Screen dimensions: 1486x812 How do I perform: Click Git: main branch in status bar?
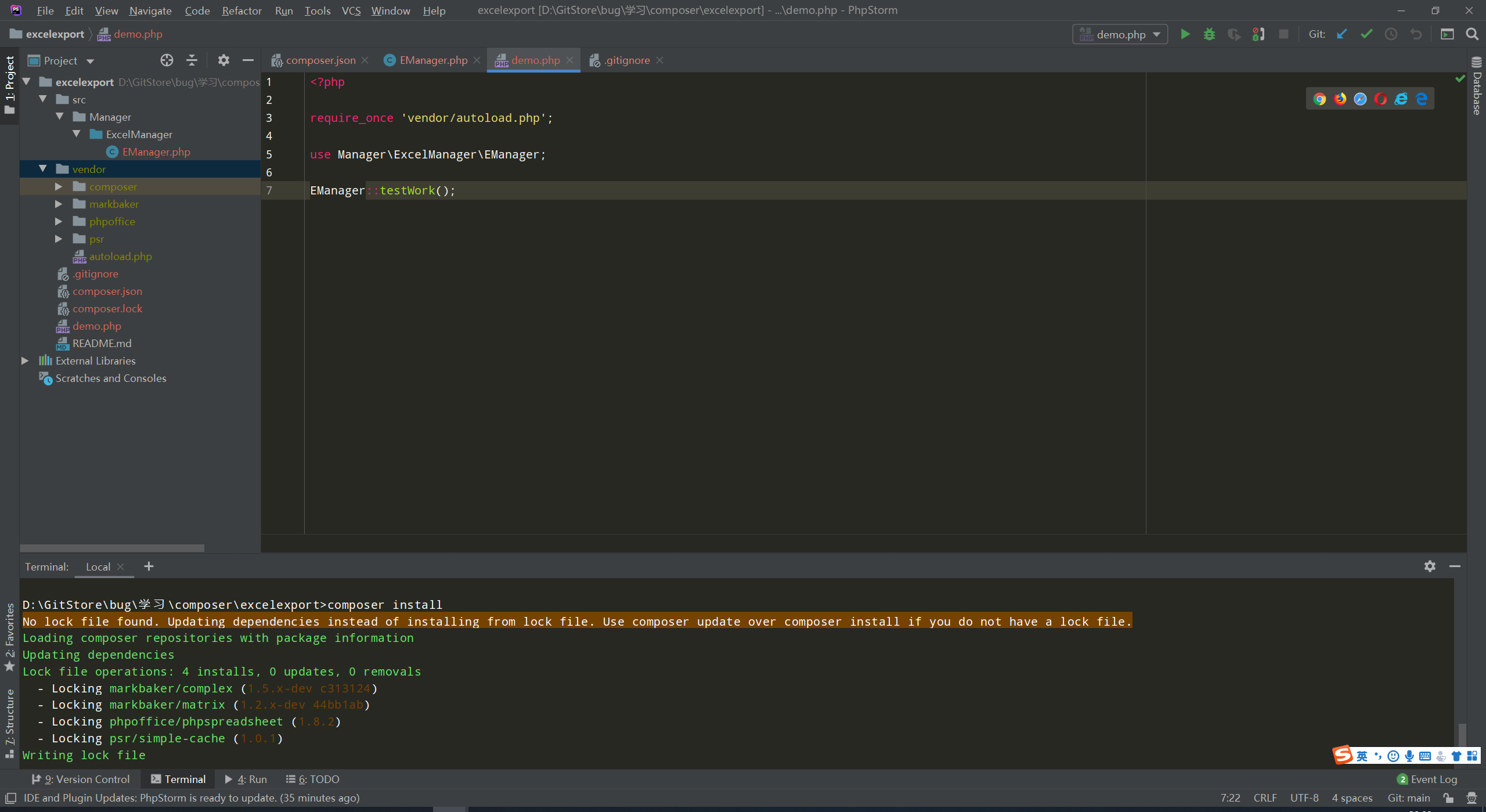[1408, 797]
